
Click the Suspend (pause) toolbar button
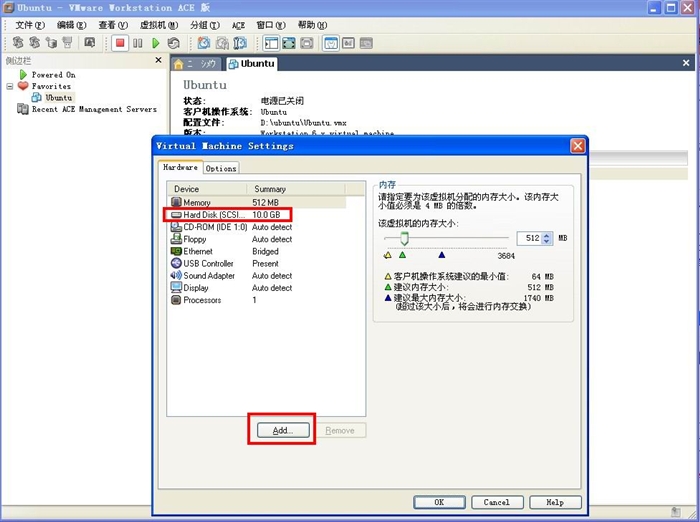(x=138, y=43)
